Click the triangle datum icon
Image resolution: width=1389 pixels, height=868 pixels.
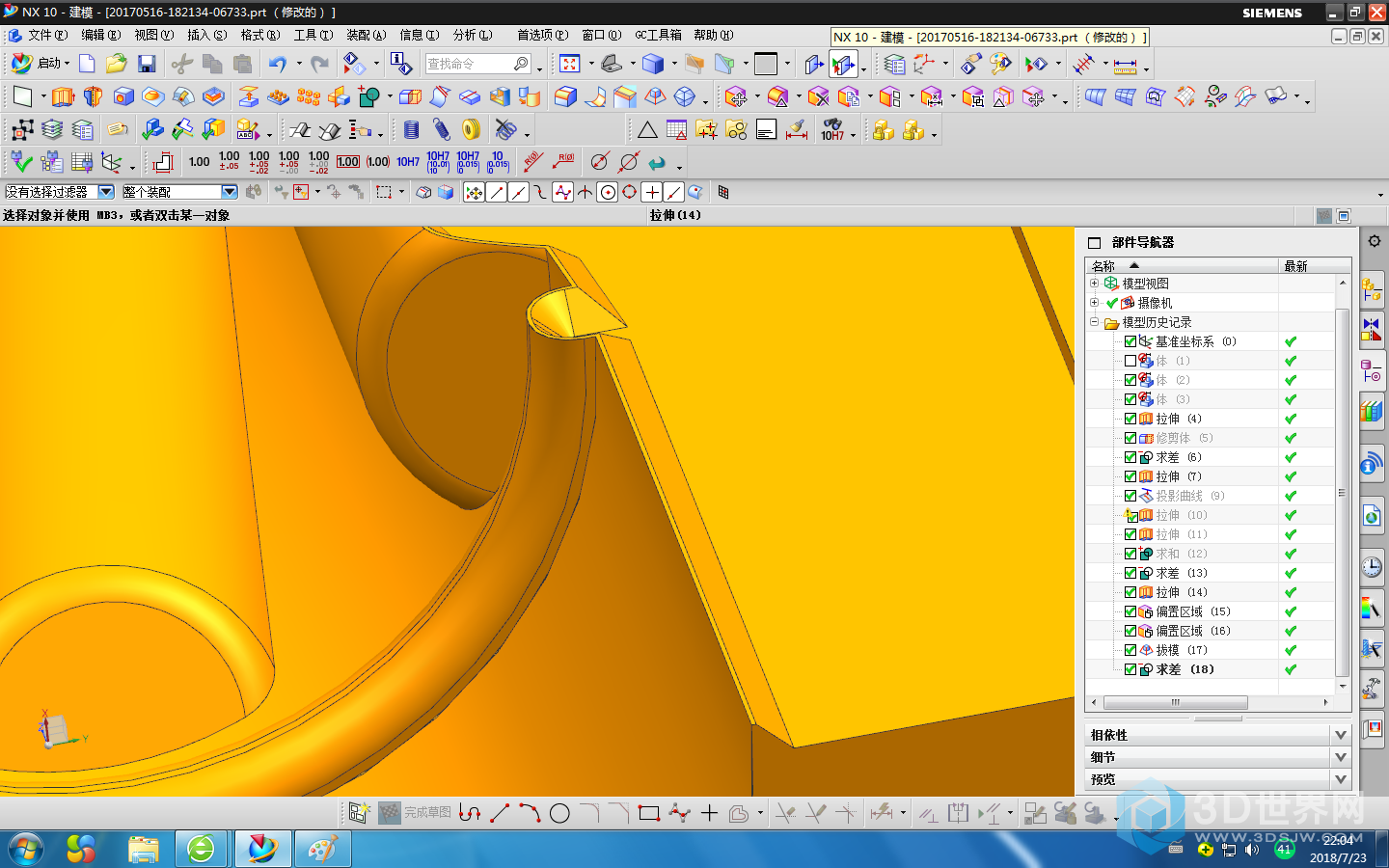[x=647, y=129]
